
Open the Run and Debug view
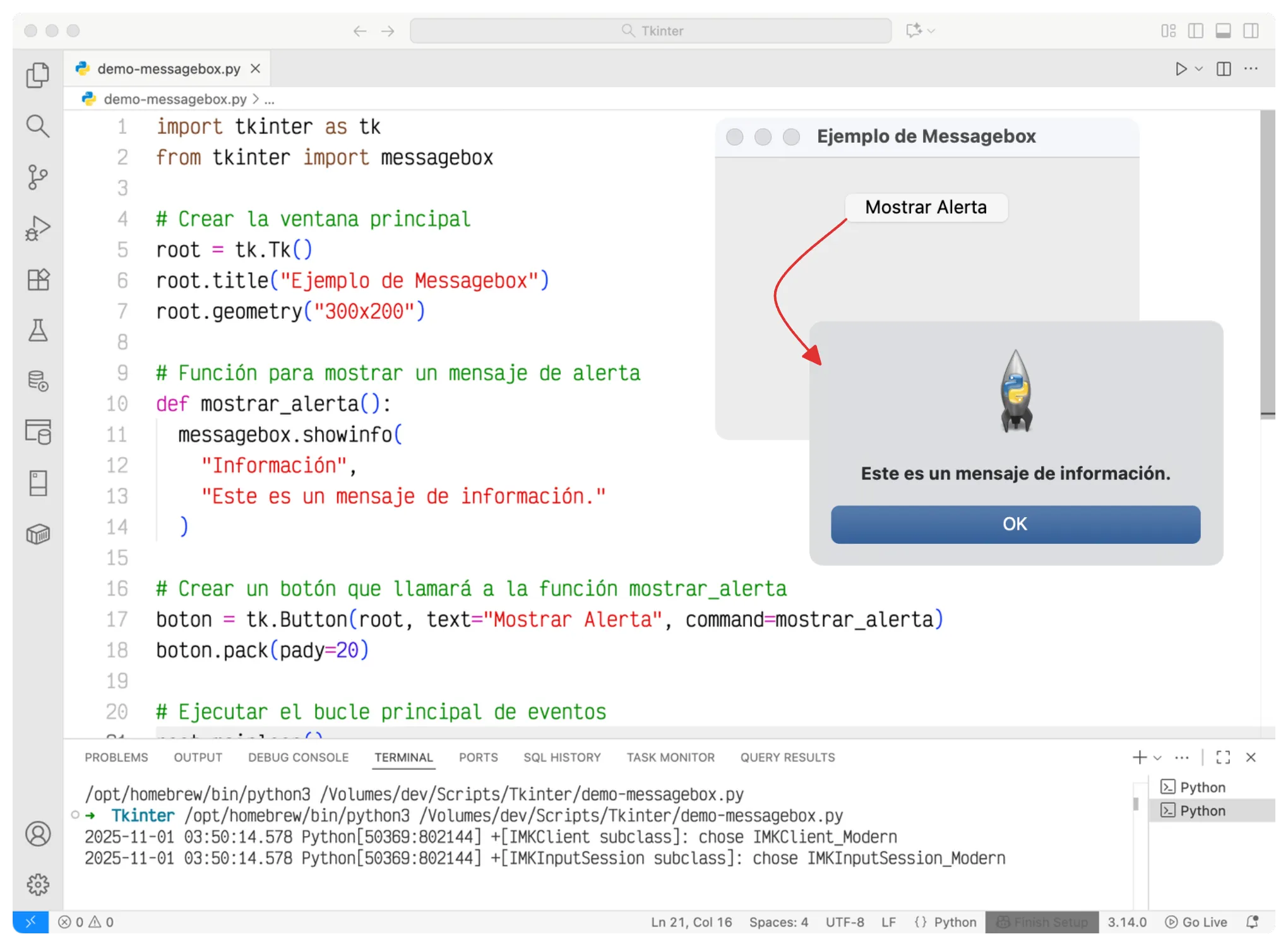point(38,227)
